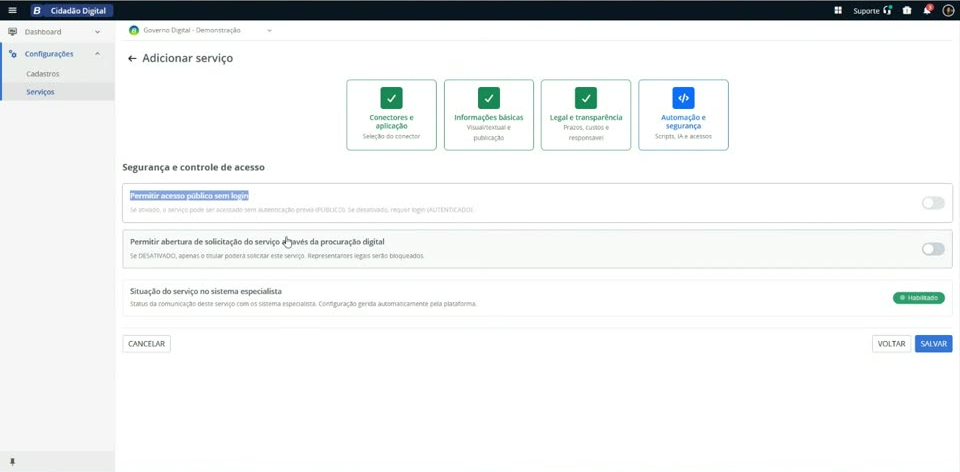The width and height of the screenshot is (960, 472).
Task: Open the hamburger menu icon
Action: coord(12,10)
